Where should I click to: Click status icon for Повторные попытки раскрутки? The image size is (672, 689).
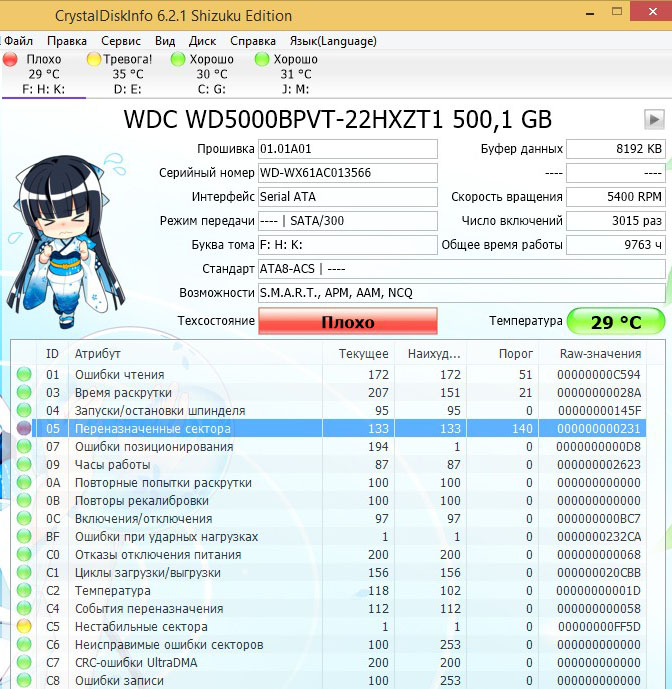pyautogui.click(x=24, y=482)
